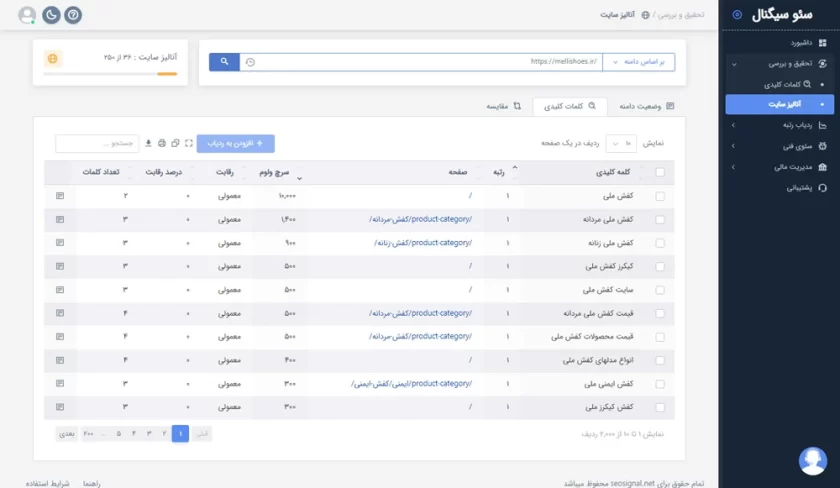Click the globe icon in breadcrumb

click(x=646, y=15)
